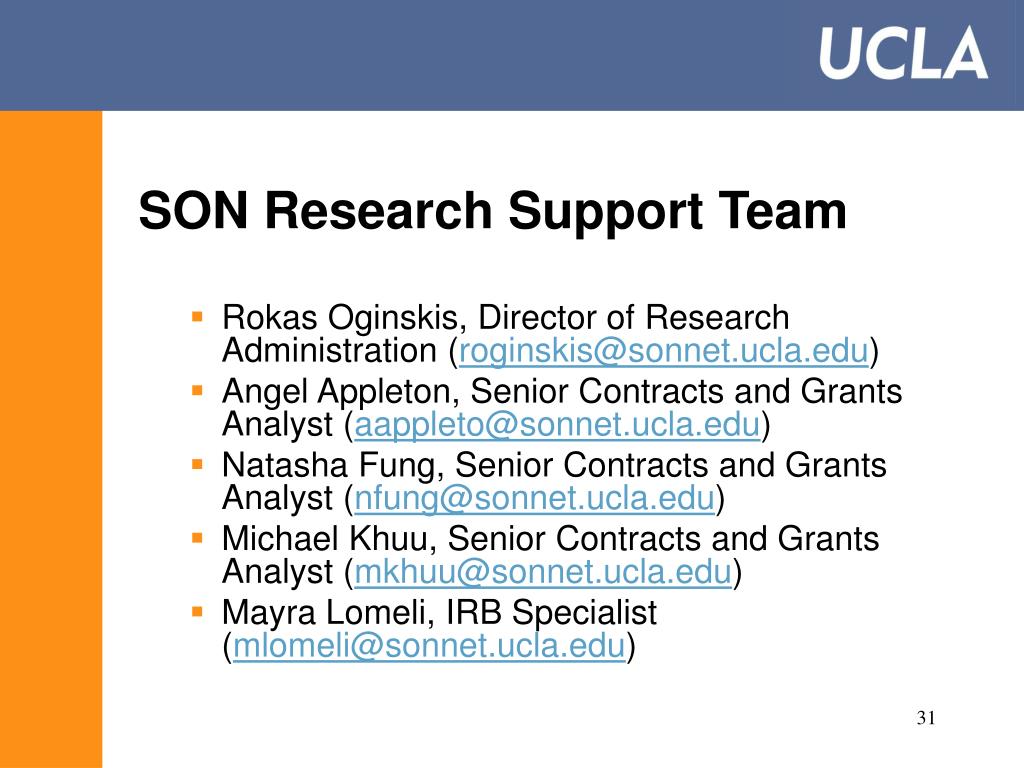Open the mlomeli@sonnet.ucla.edu email link

coord(429,646)
